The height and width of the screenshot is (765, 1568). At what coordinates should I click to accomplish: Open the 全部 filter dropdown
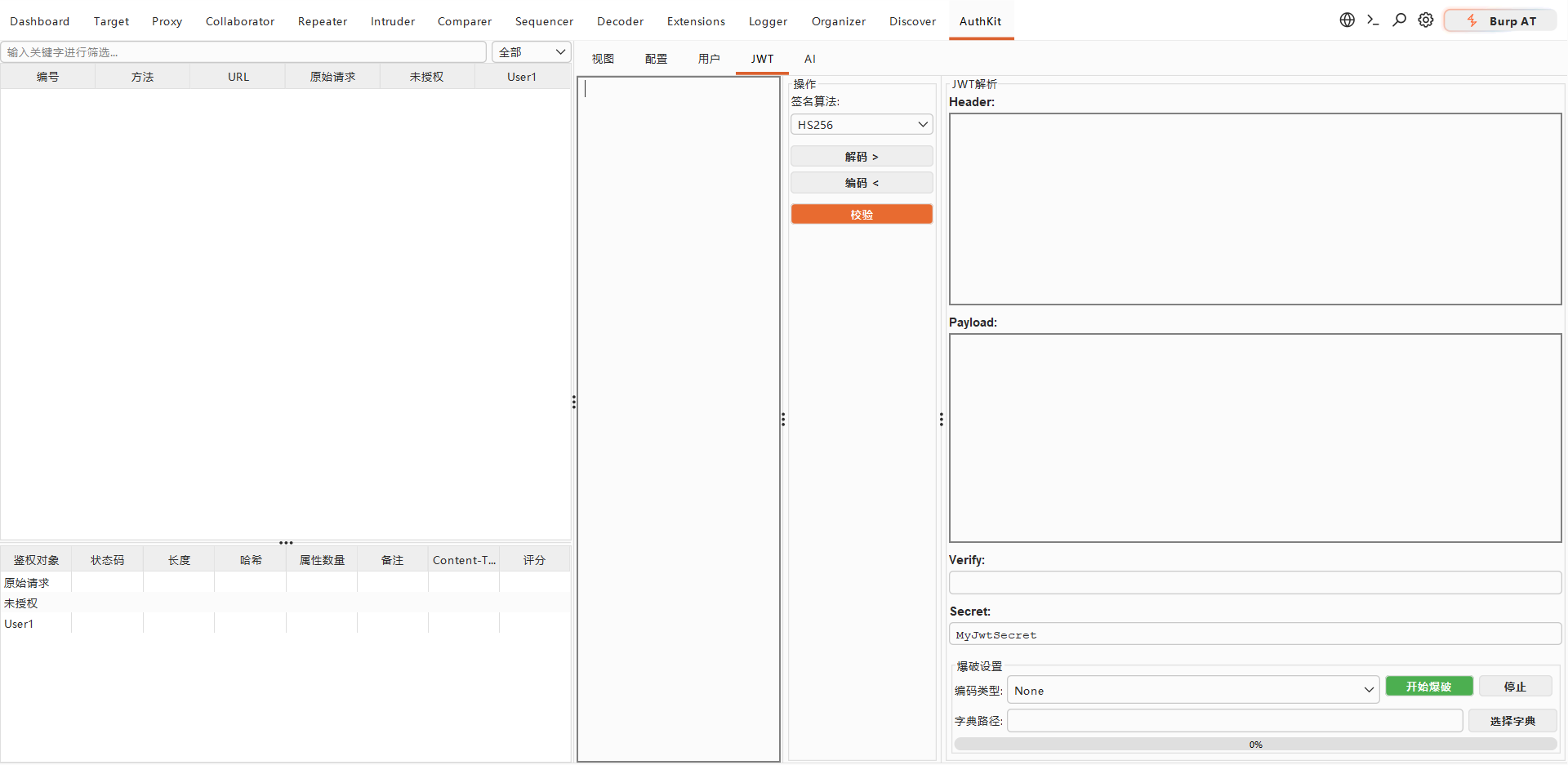532,52
